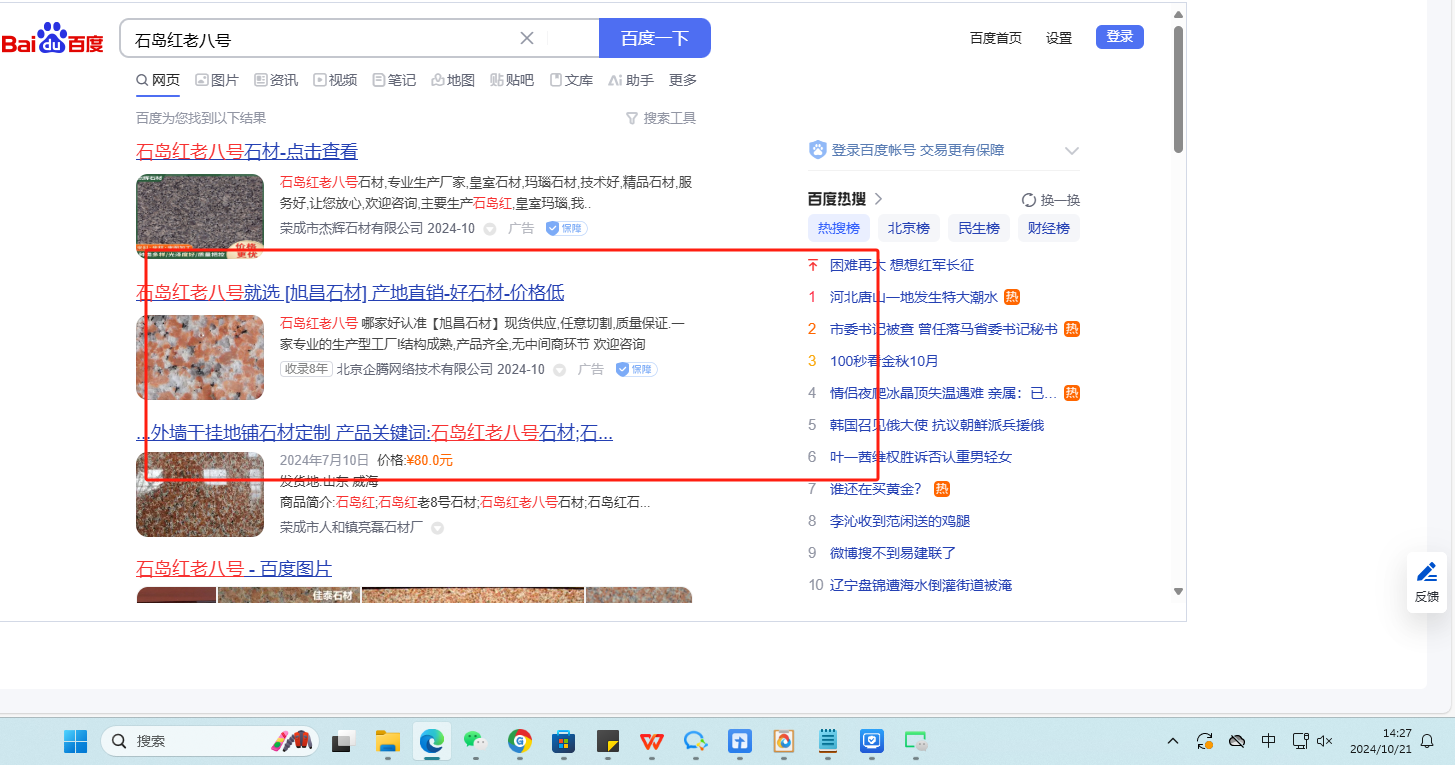Screen dimensions: 1455x765
Task: Switch to the 图片 search tab
Action: pos(217,80)
